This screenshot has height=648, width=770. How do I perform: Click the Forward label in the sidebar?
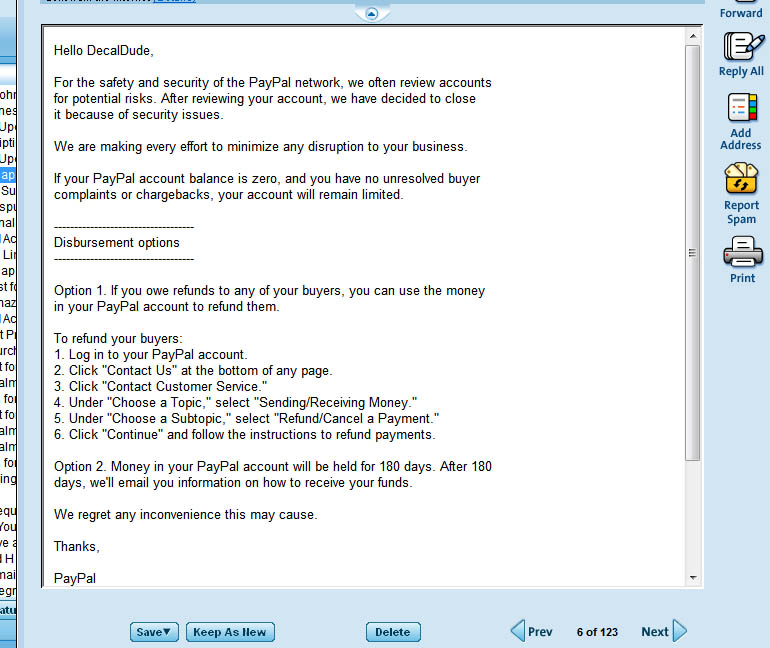[x=741, y=13]
